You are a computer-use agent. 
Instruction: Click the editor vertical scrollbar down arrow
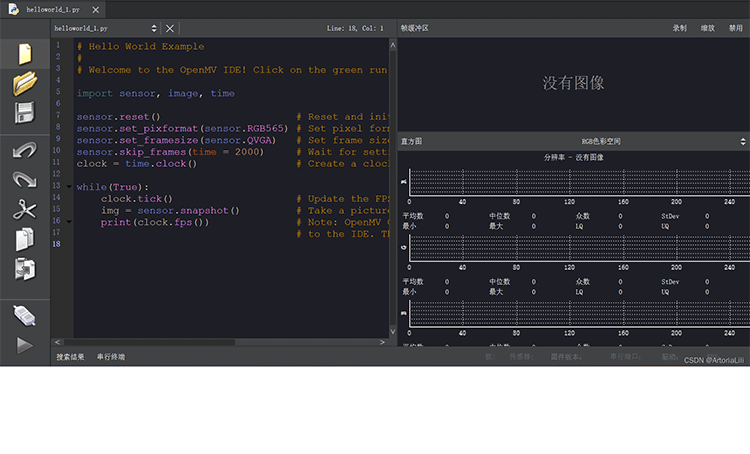(x=393, y=331)
